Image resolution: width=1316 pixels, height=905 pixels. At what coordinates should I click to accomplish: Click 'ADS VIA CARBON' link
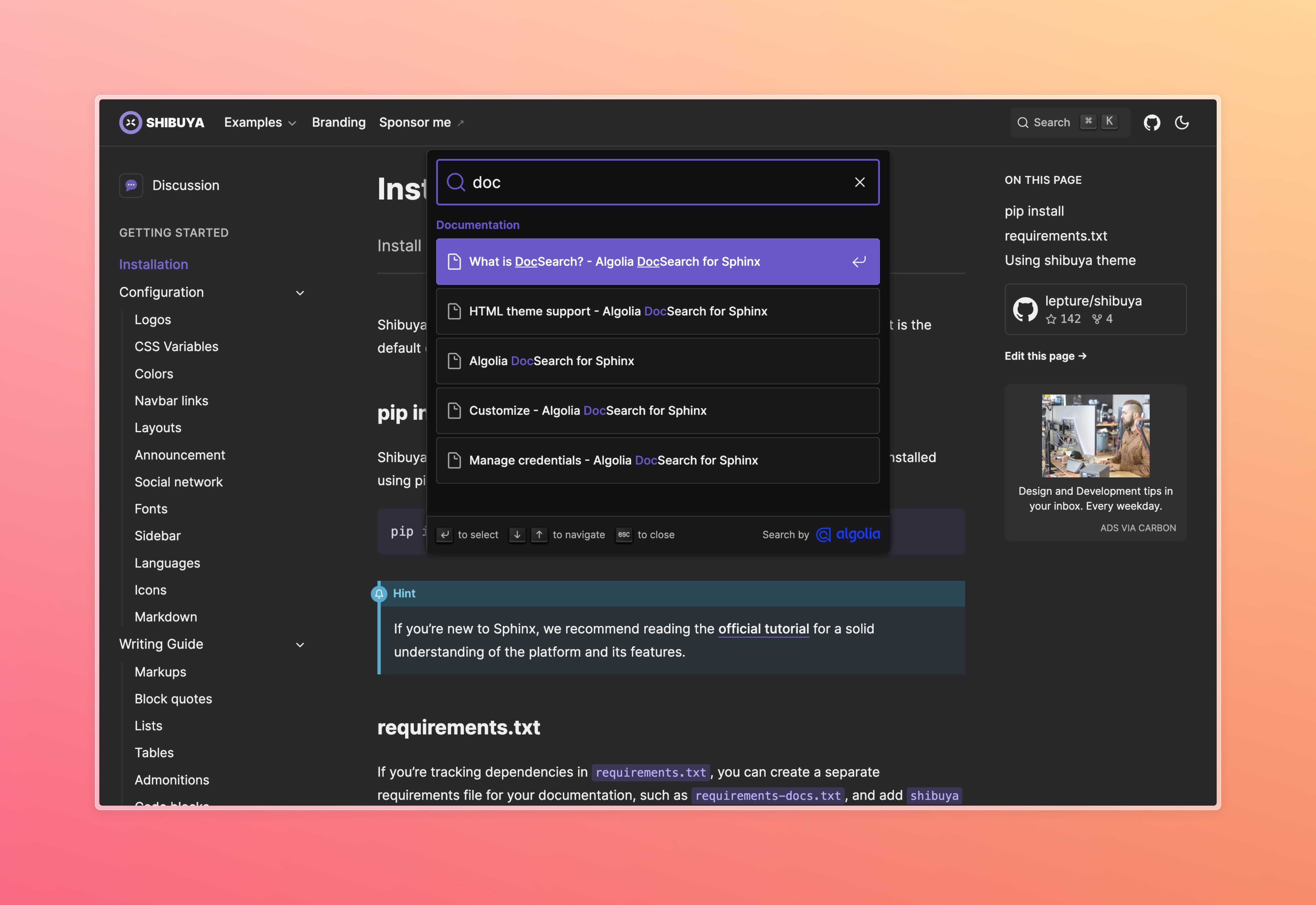(1138, 528)
